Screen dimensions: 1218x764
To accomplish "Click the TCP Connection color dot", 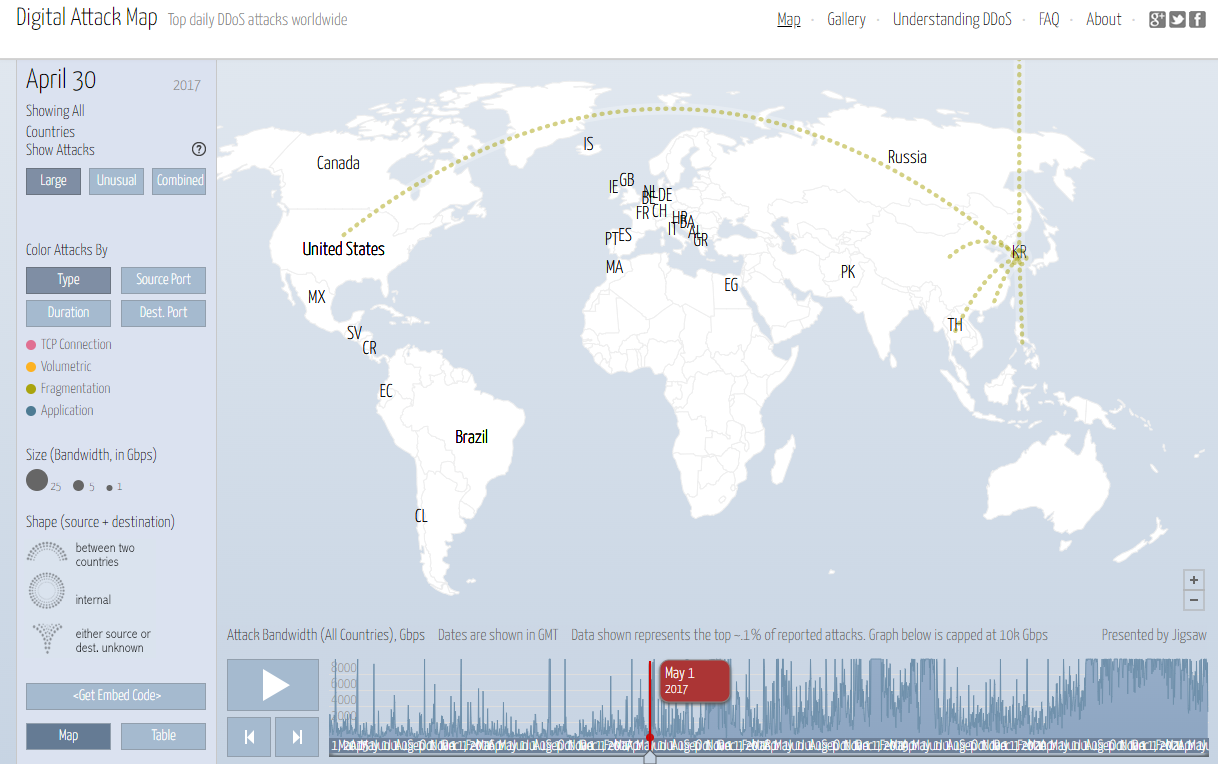I will click(x=31, y=345).
